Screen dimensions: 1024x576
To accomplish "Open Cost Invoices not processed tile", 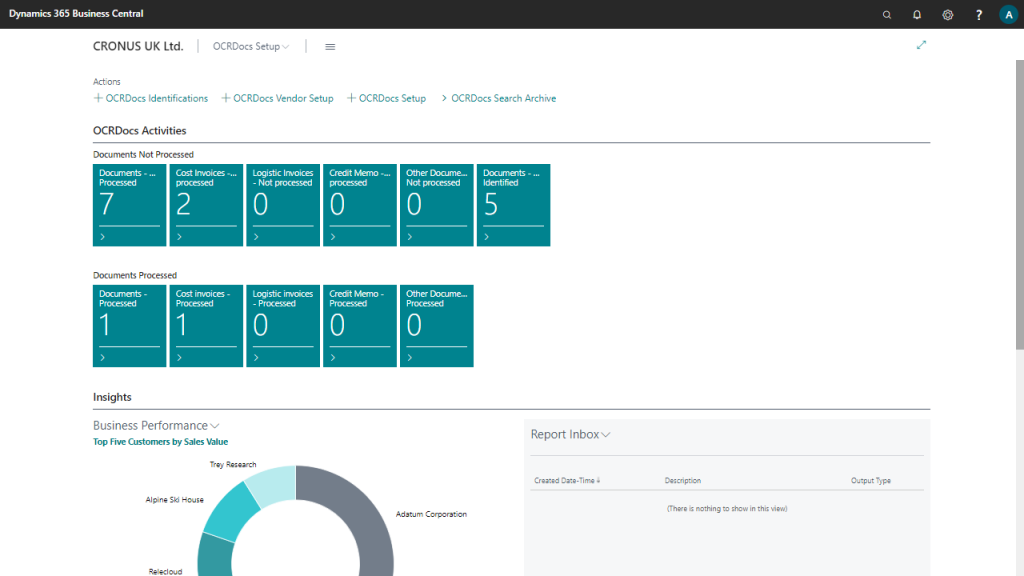I will (206, 205).
